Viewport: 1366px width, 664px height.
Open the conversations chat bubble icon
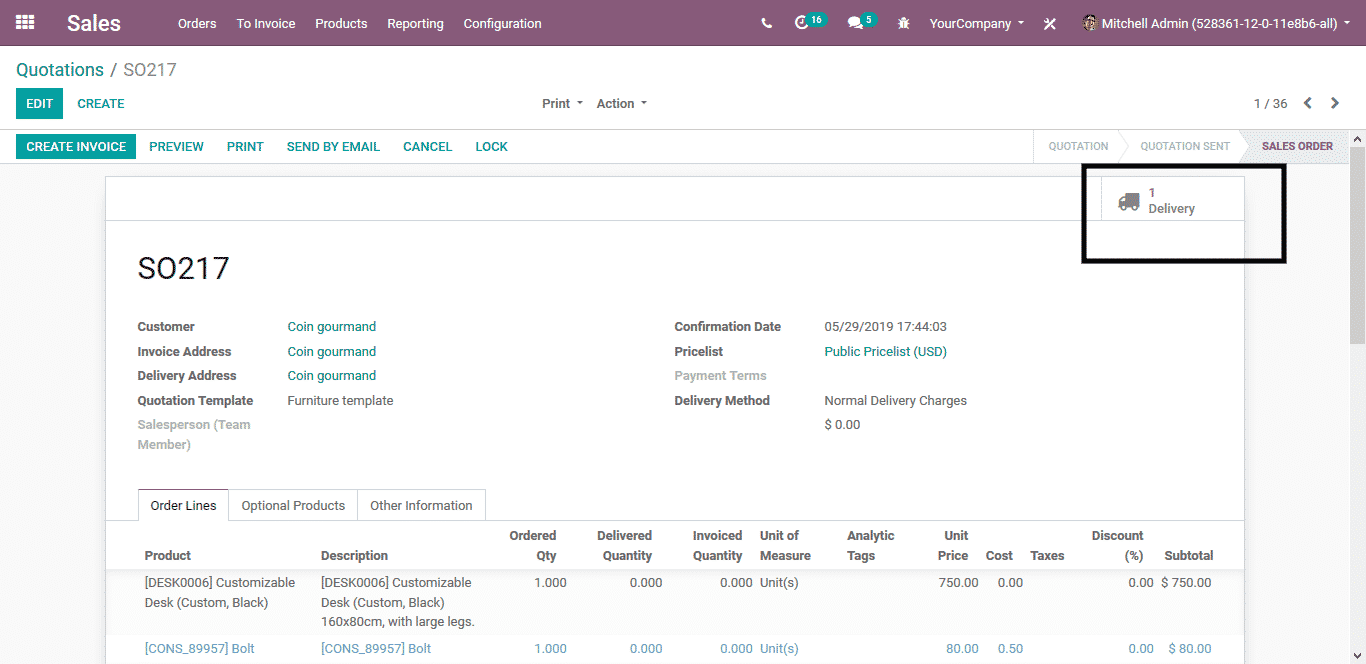point(855,23)
